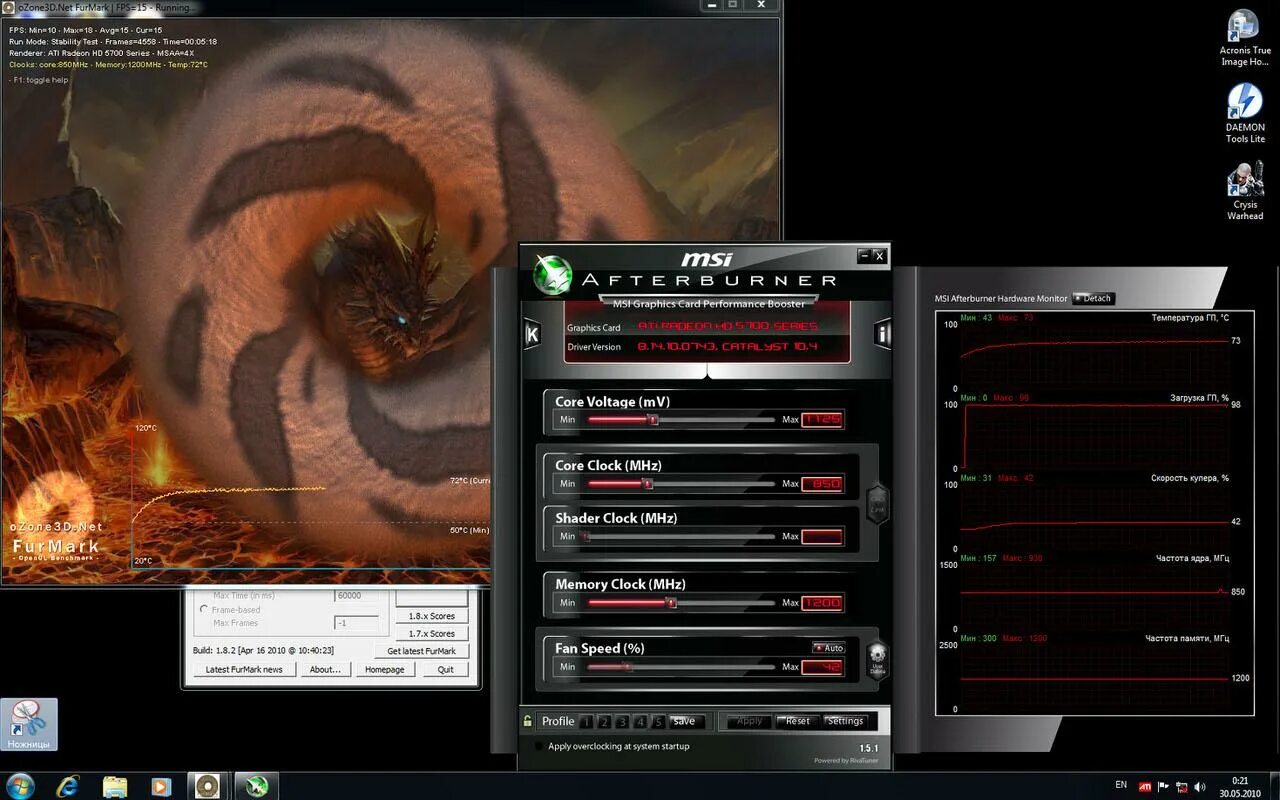The width and height of the screenshot is (1280, 800).
Task: Select Profile slot 4
Action: coord(640,721)
